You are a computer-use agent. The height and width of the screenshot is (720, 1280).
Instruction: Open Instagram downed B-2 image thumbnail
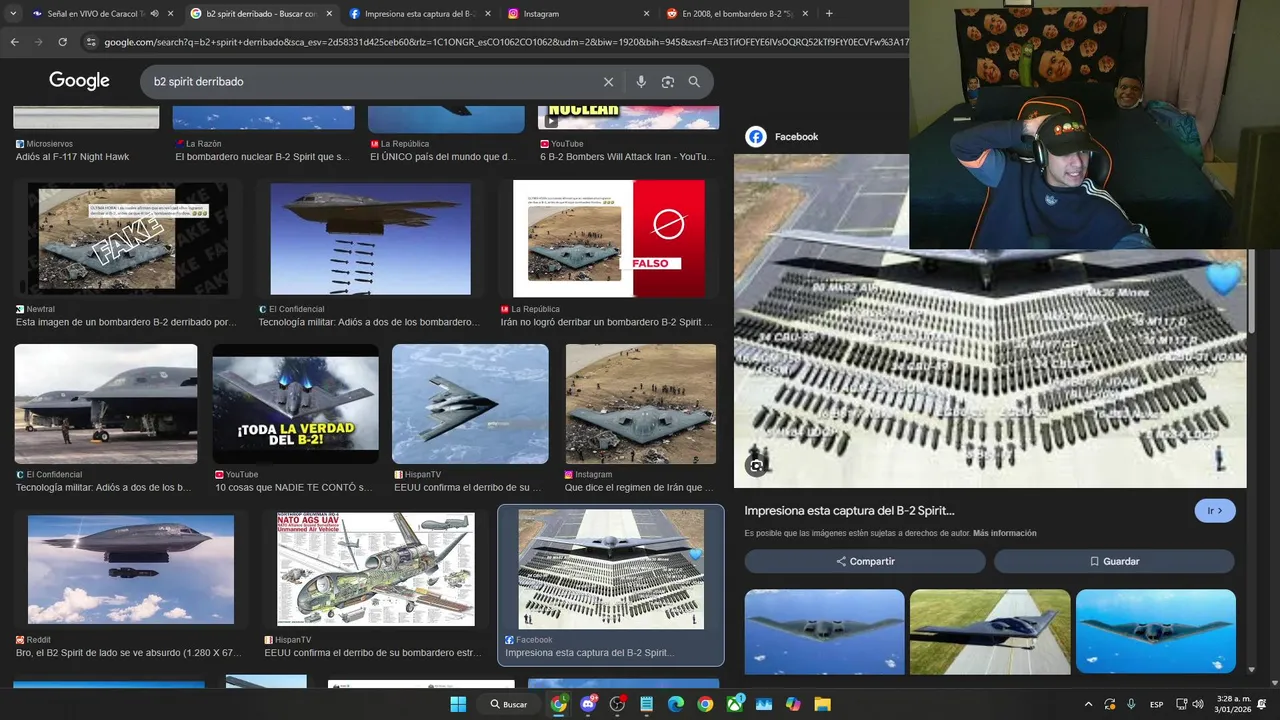tap(641, 404)
